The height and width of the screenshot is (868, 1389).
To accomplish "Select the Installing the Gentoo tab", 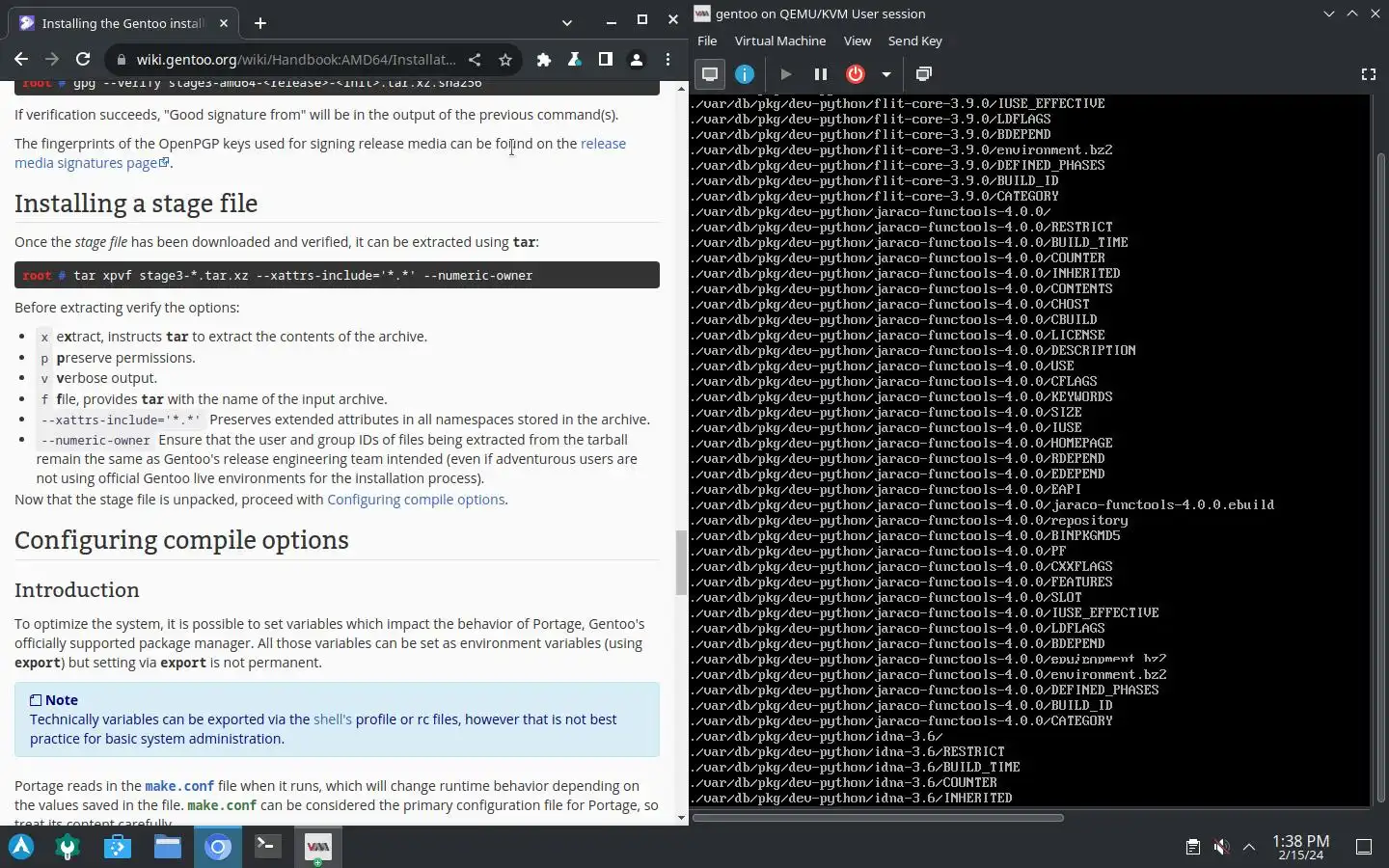I will pyautogui.click(x=125, y=23).
